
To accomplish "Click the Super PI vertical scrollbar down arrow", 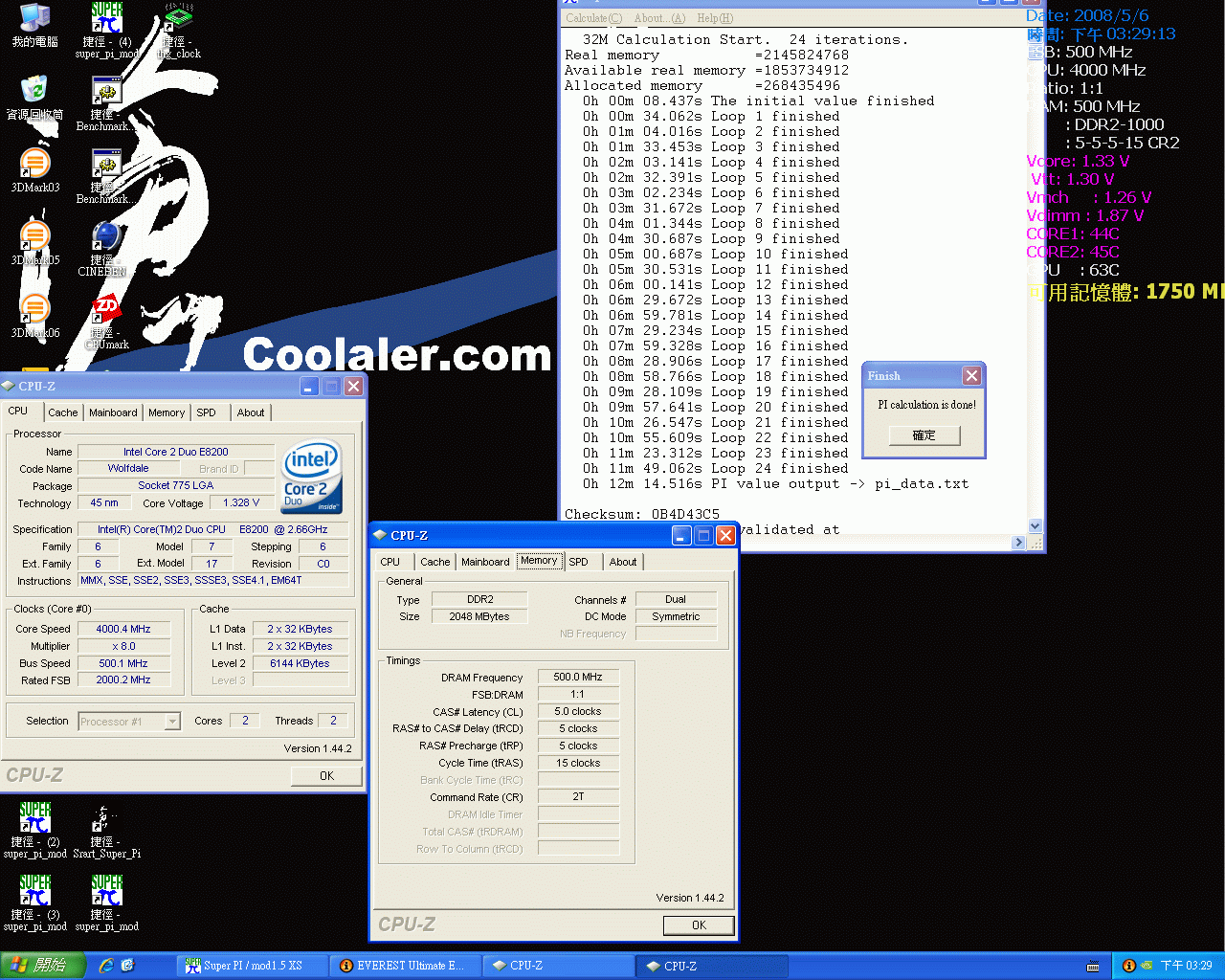I will 1035,525.
